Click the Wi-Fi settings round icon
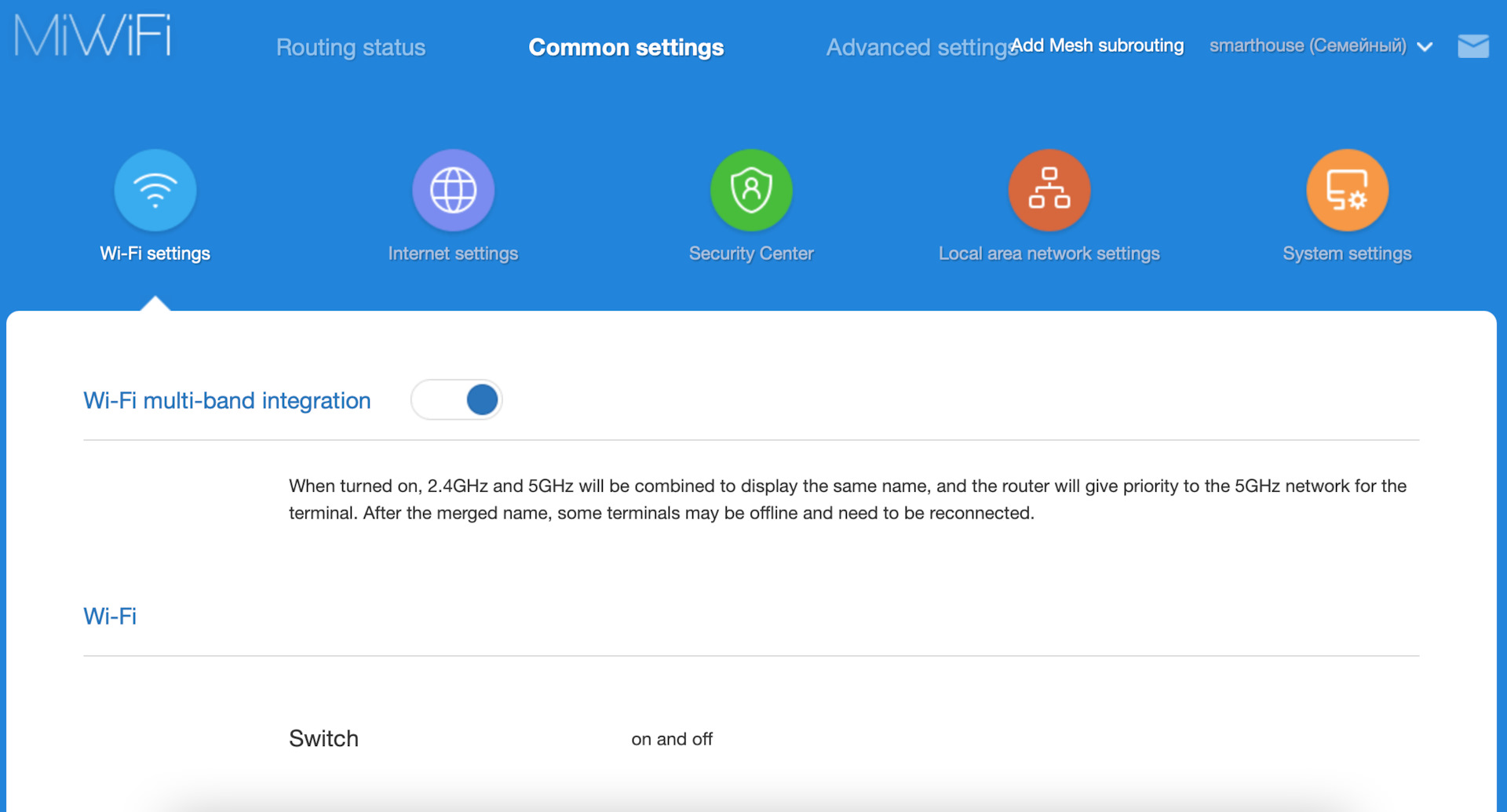The height and width of the screenshot is (812, 1507). 155,190
